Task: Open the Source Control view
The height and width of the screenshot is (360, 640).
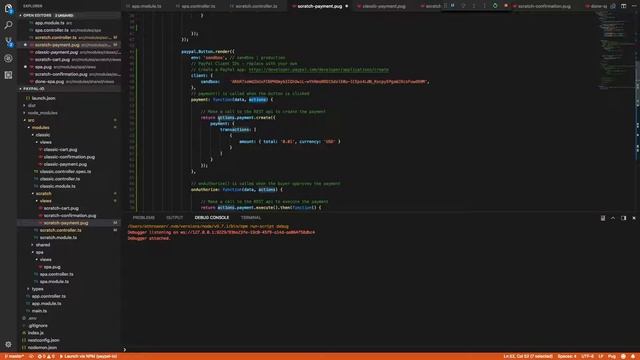Action: click(8, 42)
